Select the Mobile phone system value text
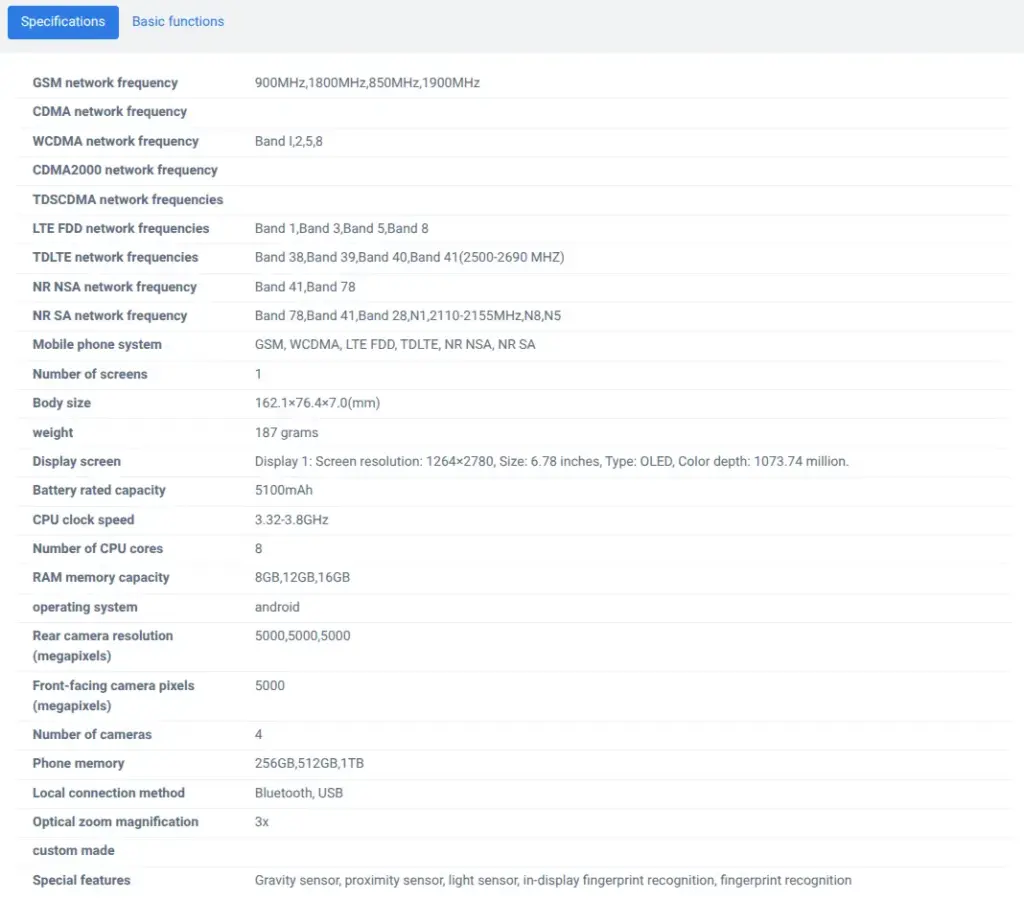The width and height of the screenshot is (1024, 900). point(395,345)
